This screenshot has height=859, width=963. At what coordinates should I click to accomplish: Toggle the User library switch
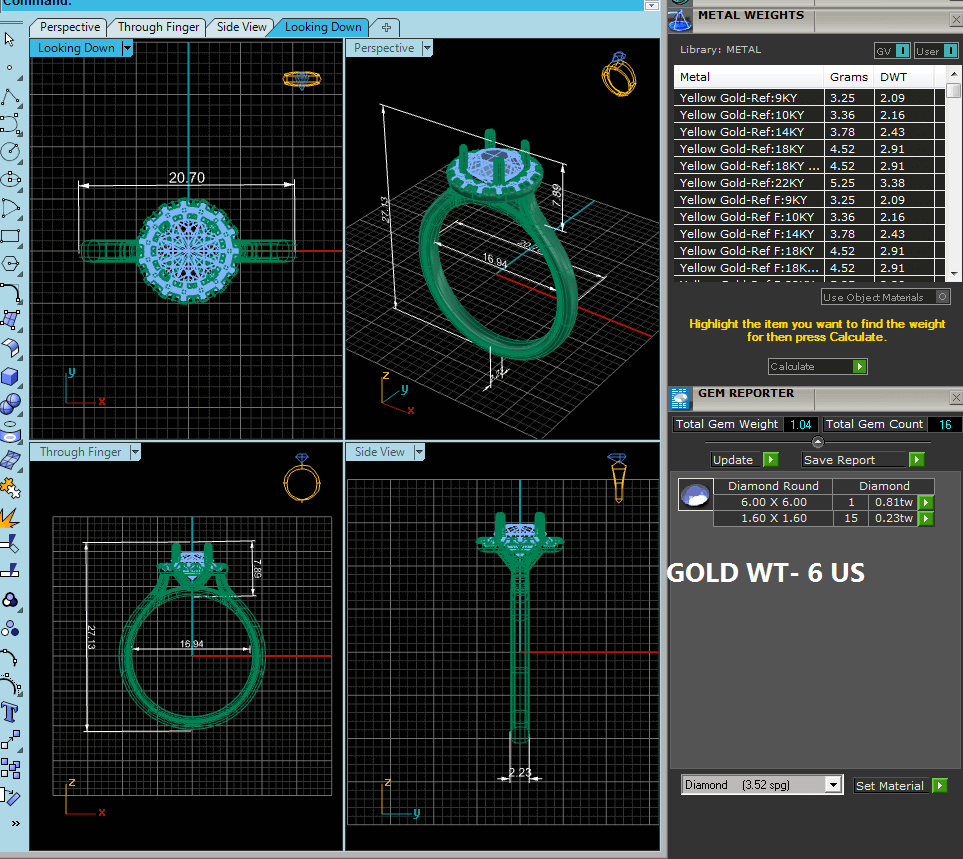pyautogui.click(x=934, y=50)
